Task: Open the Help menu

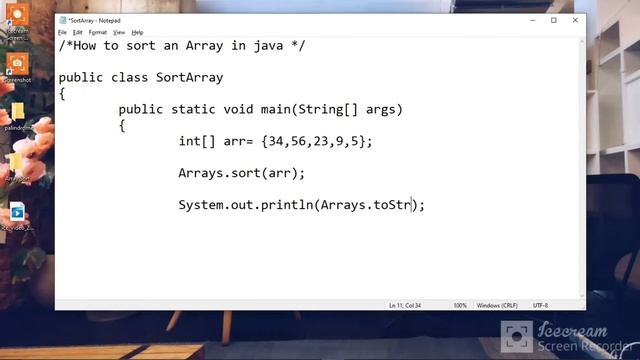Action: pyautogui.click(x=137, y=32)
